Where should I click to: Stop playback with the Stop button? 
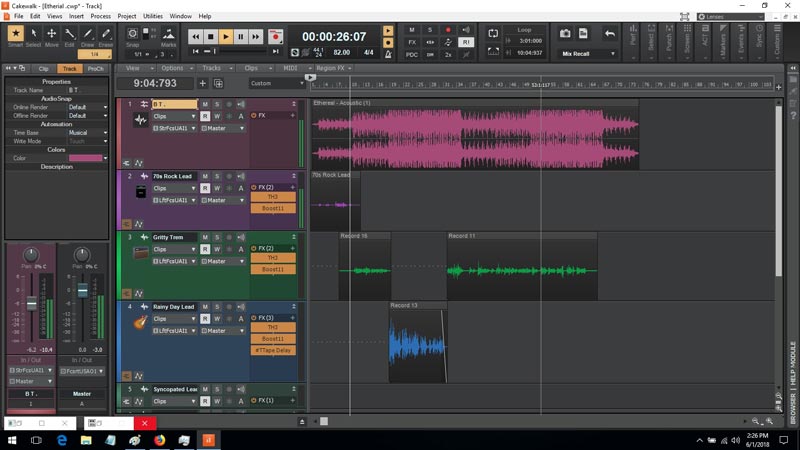coord(210,37)
